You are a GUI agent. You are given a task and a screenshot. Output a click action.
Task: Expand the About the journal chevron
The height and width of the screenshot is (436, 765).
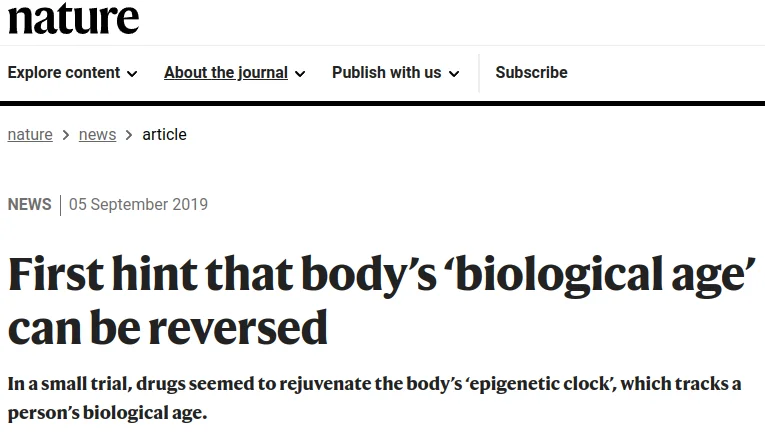[x=300, y=73]
